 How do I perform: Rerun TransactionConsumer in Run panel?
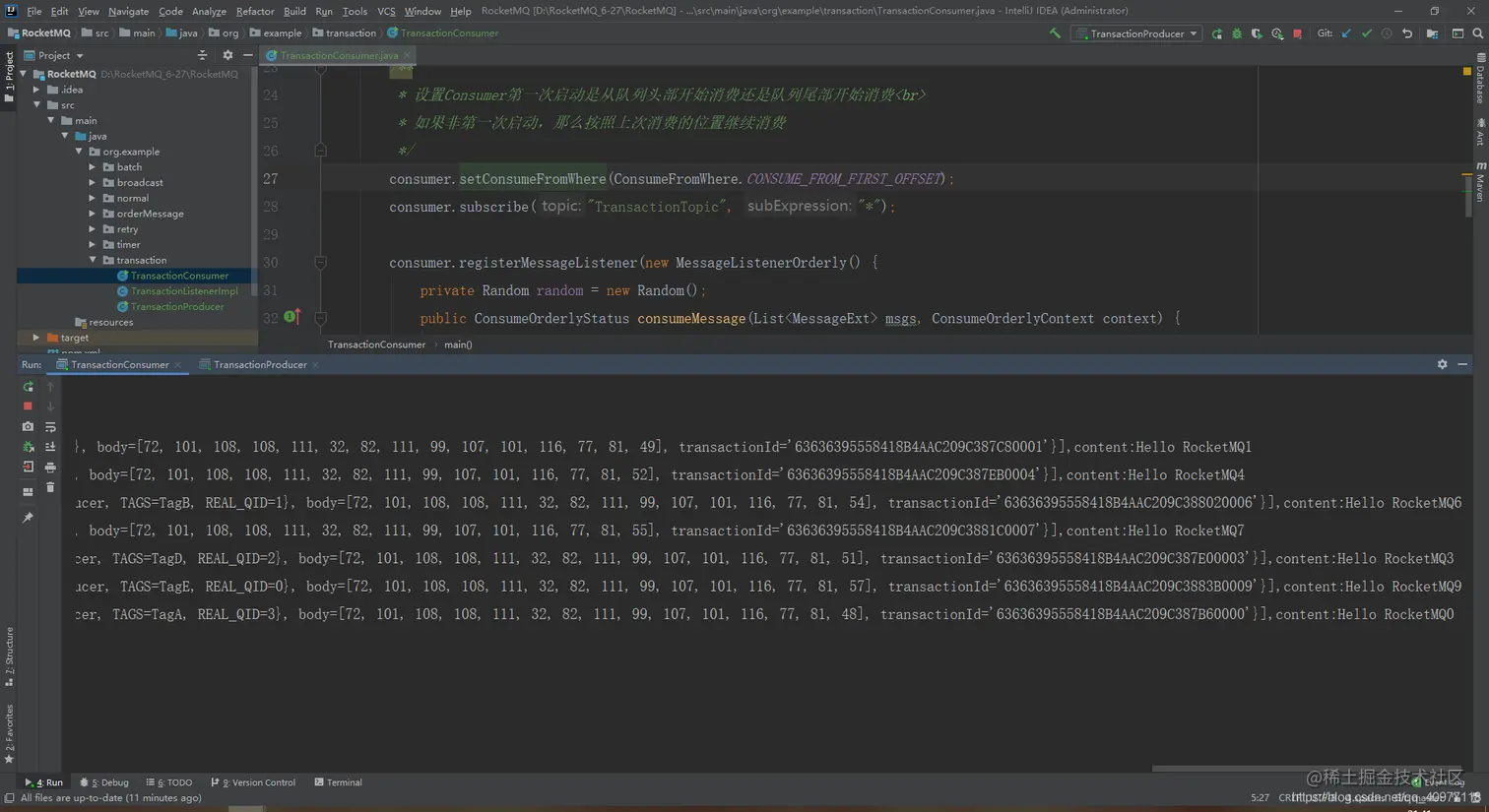click(x=28, y=387)
